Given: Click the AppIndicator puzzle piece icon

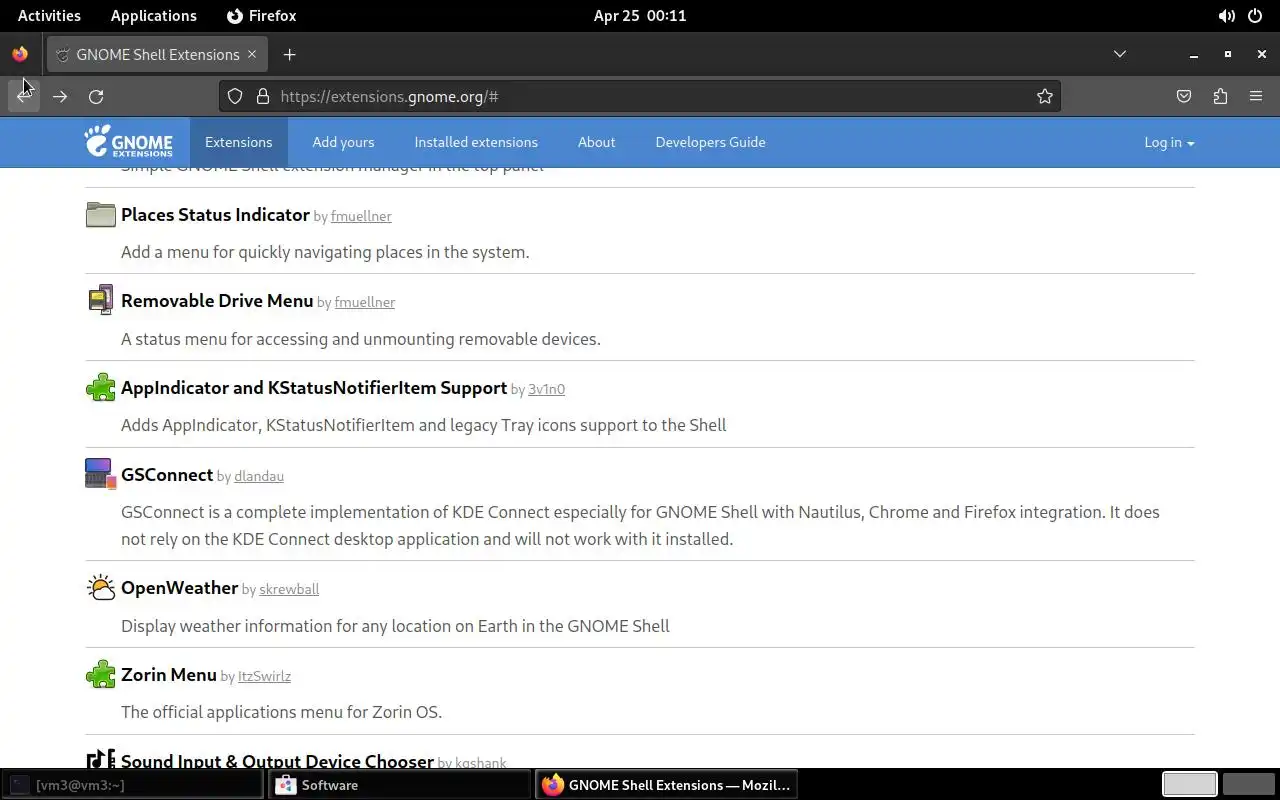Looking at the screenshot, I should 100,388.
